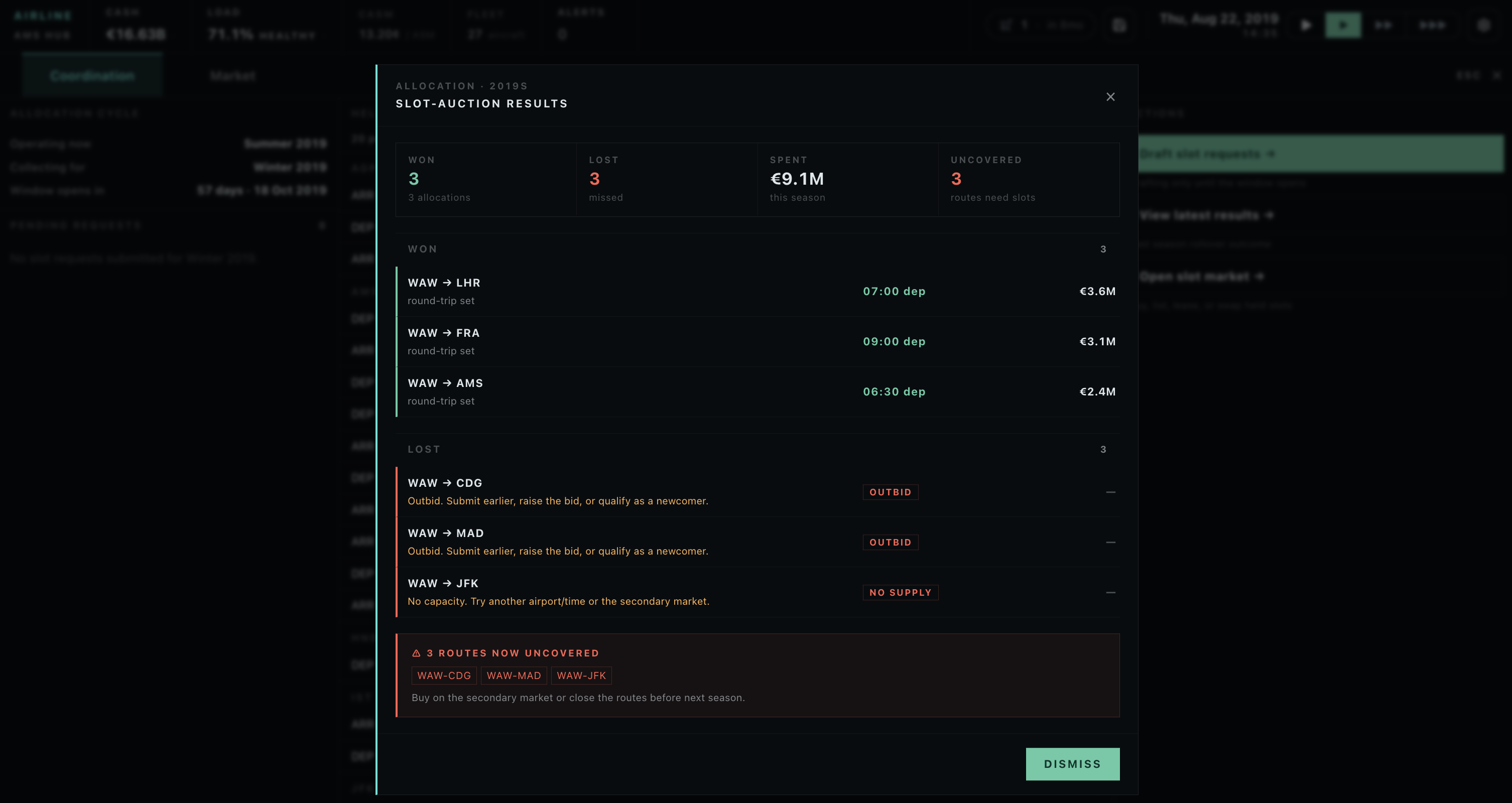
Task: Select the WAW → AMS won allocation row
Action: (x=757, y=391)
